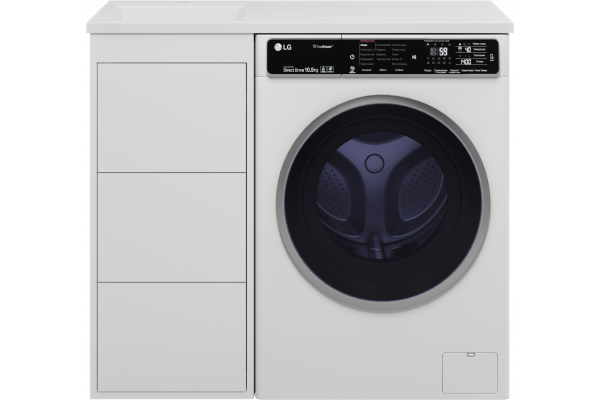The image size is (600, 400).
Task: Open the bottom cabinet drawer
Action: click(x=172, y=337)
